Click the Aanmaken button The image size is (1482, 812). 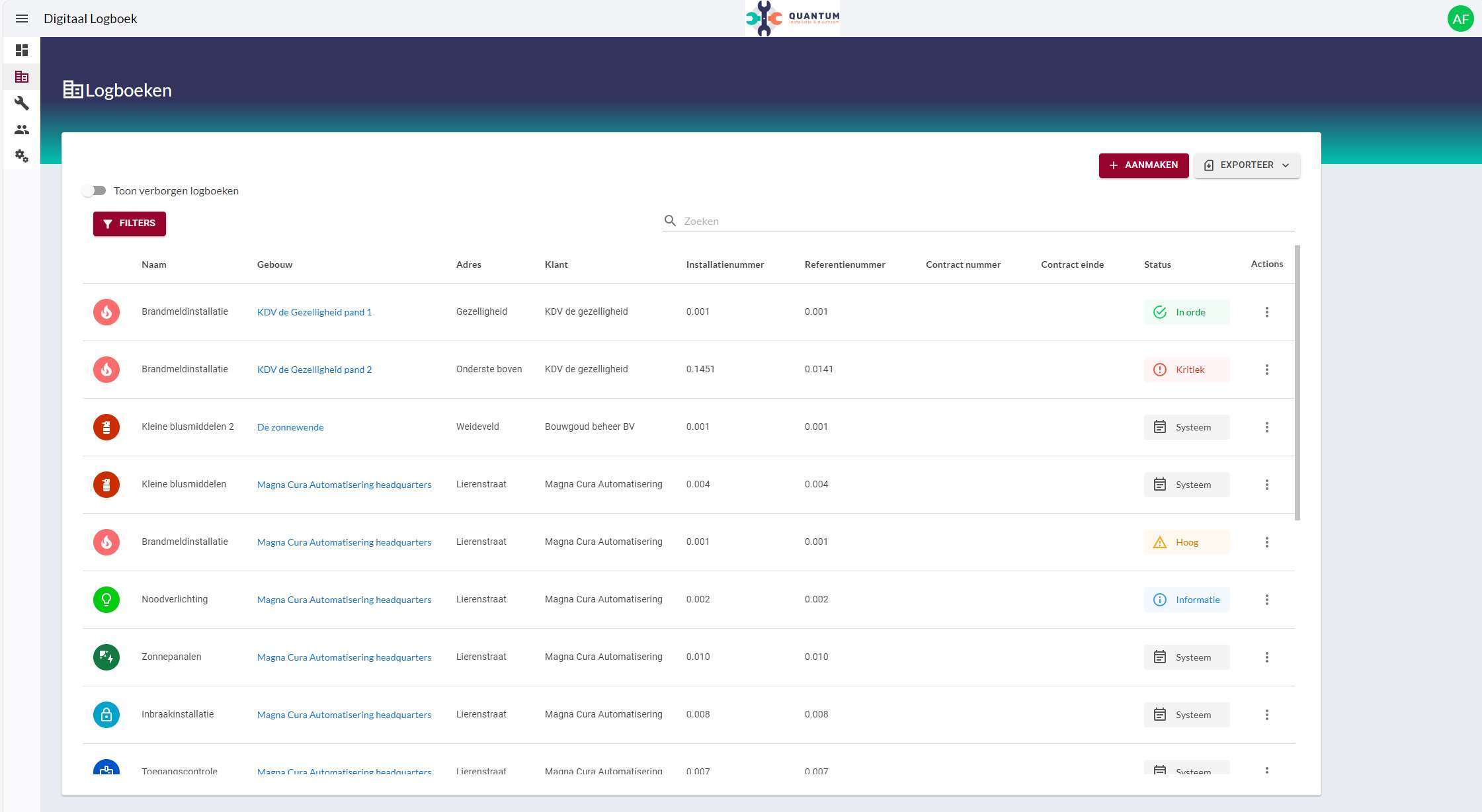(1143, 165)
